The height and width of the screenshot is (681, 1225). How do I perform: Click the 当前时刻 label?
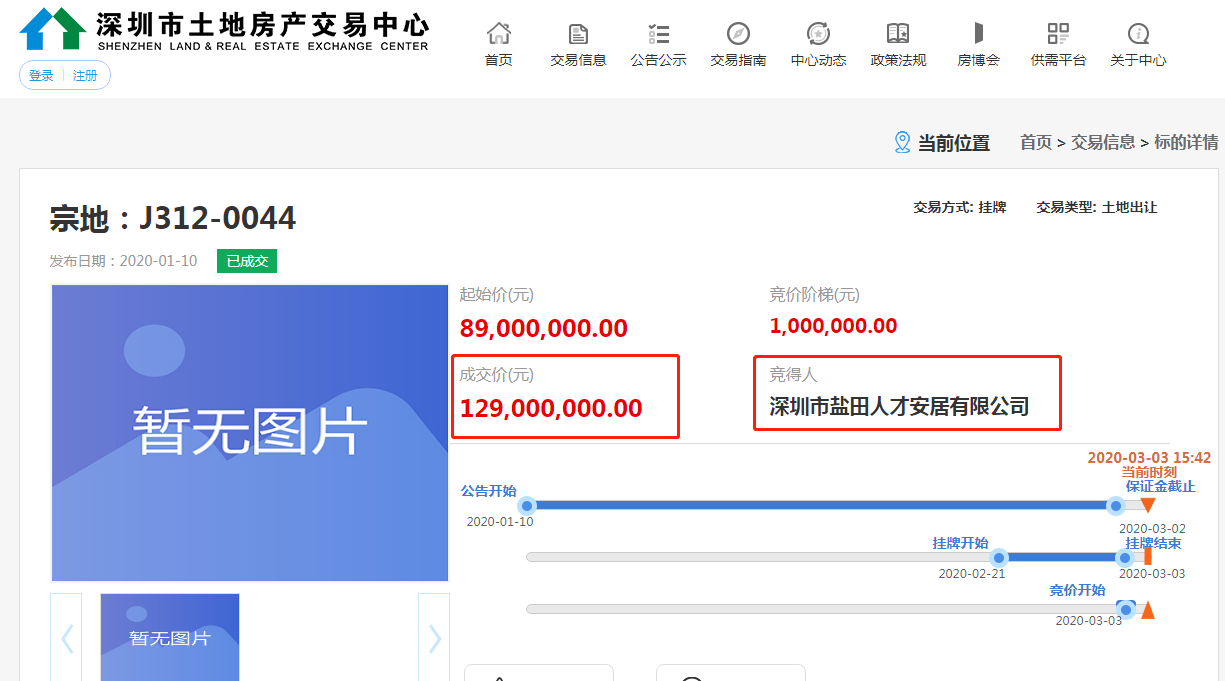coord(1149,472)
